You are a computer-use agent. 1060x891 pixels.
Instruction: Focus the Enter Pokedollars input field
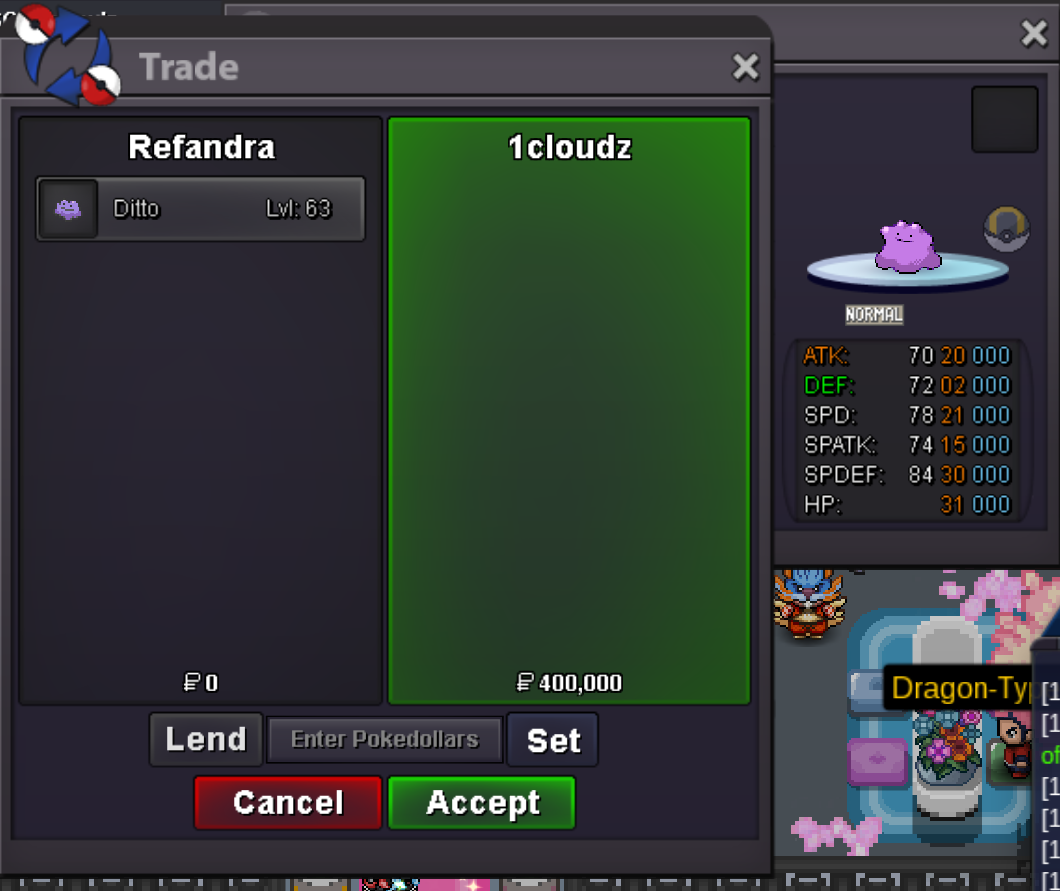(385, 740)
